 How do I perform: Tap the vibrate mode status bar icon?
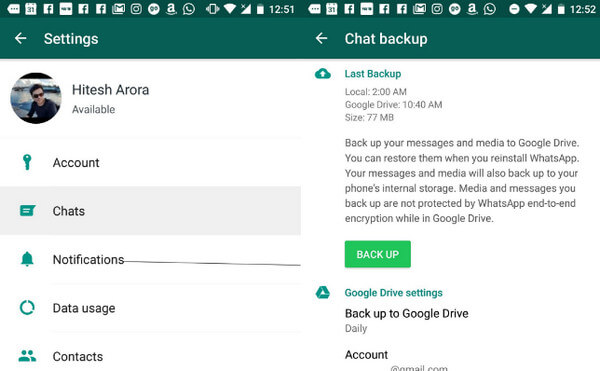[x=212, y=9]
